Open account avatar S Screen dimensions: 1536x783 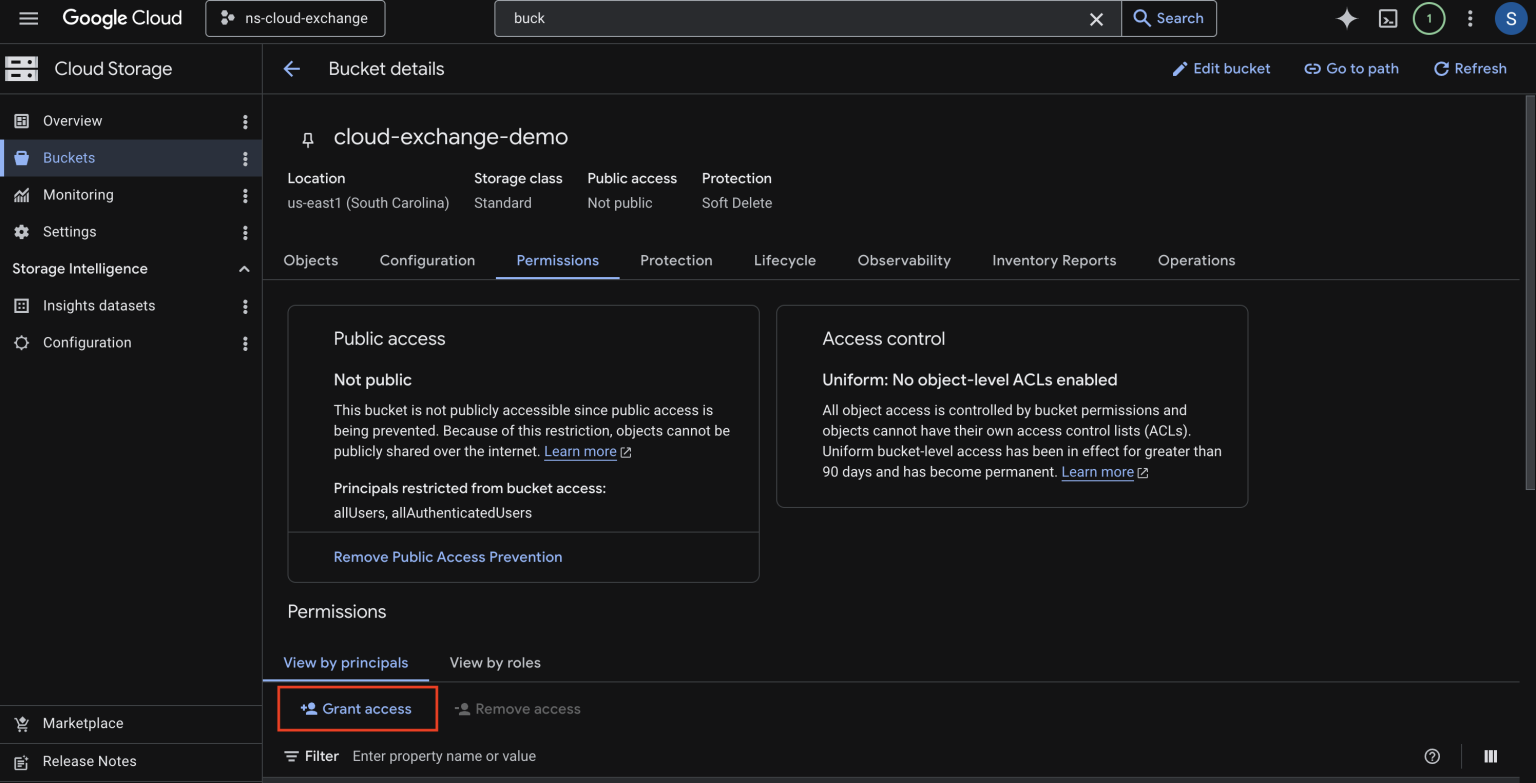[x=1510, y=19]
